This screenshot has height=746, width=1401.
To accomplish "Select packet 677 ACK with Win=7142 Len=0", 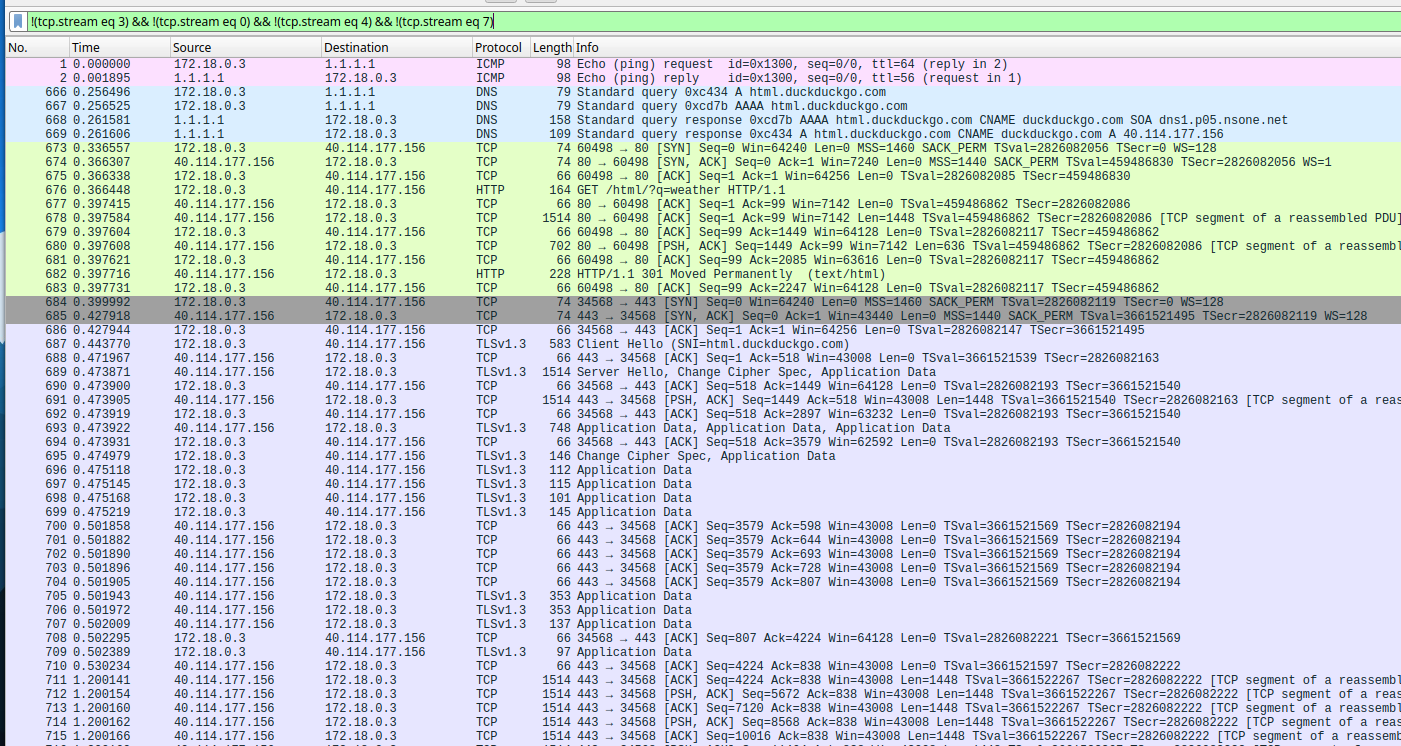I will pyautogui.click(x=703, y=204).
